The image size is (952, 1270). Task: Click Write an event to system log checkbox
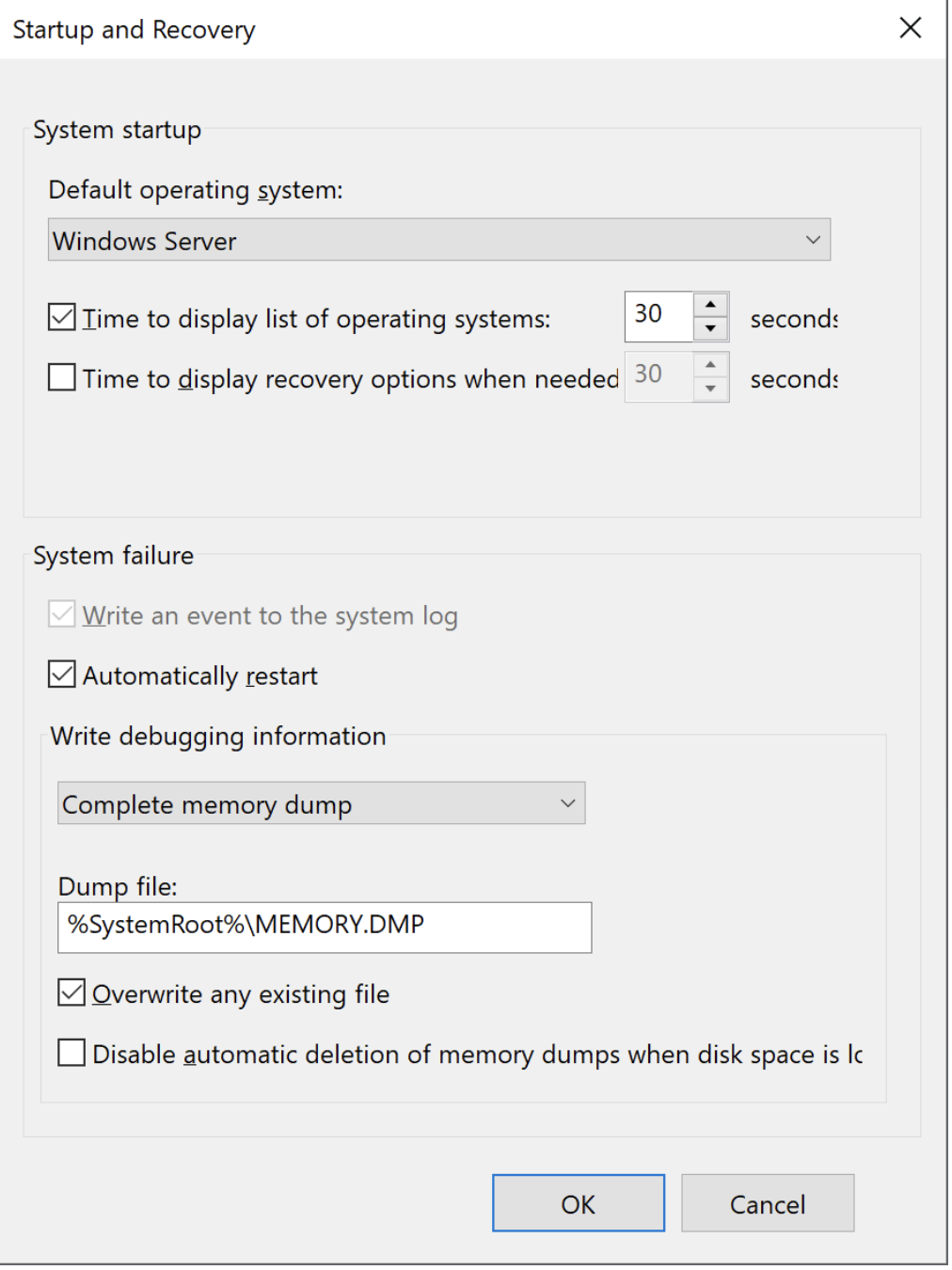pos(62,615)
